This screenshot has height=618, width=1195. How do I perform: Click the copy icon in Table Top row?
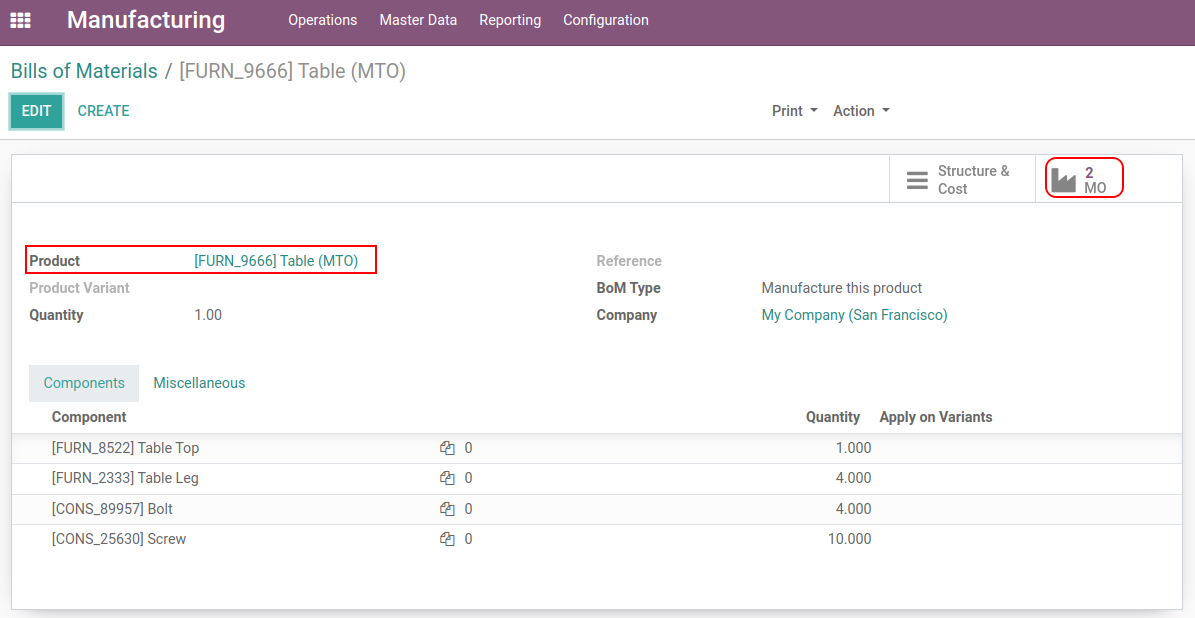[447, 448]
